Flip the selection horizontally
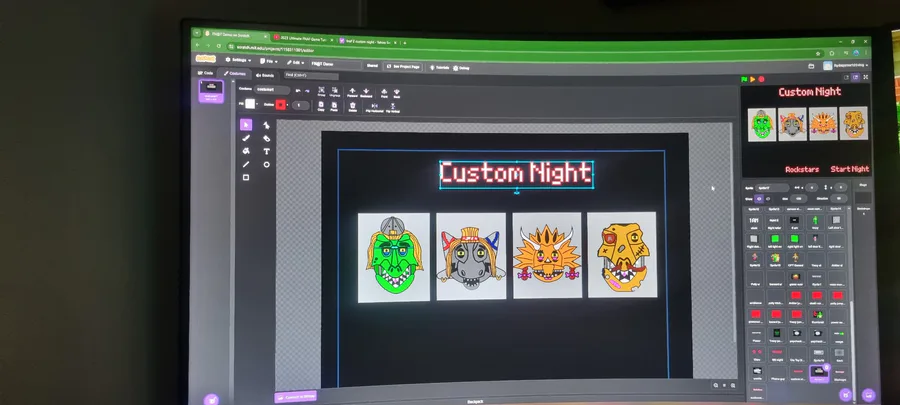 pos(374,107)
